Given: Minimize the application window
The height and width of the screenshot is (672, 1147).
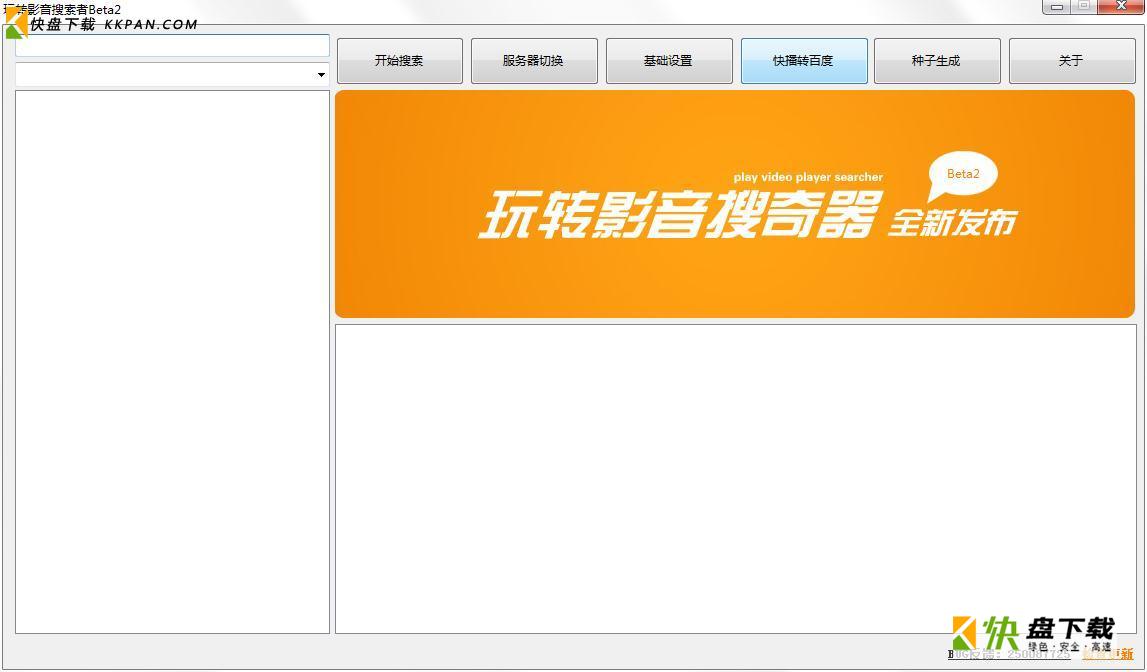Looking at the screenshot, I should coord(1056,7).
